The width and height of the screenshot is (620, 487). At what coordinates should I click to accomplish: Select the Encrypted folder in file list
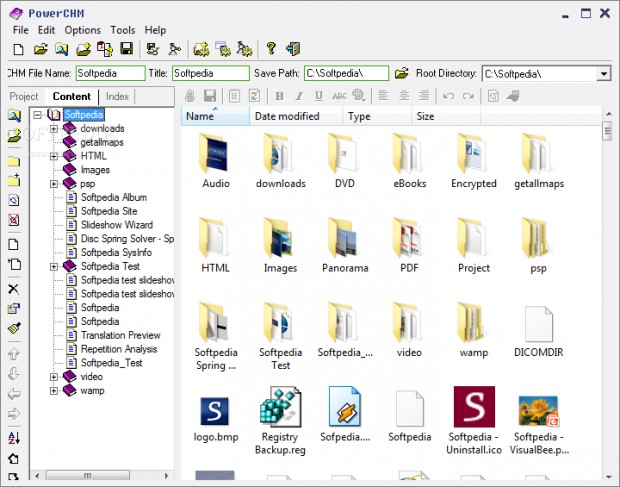[474, 161]
